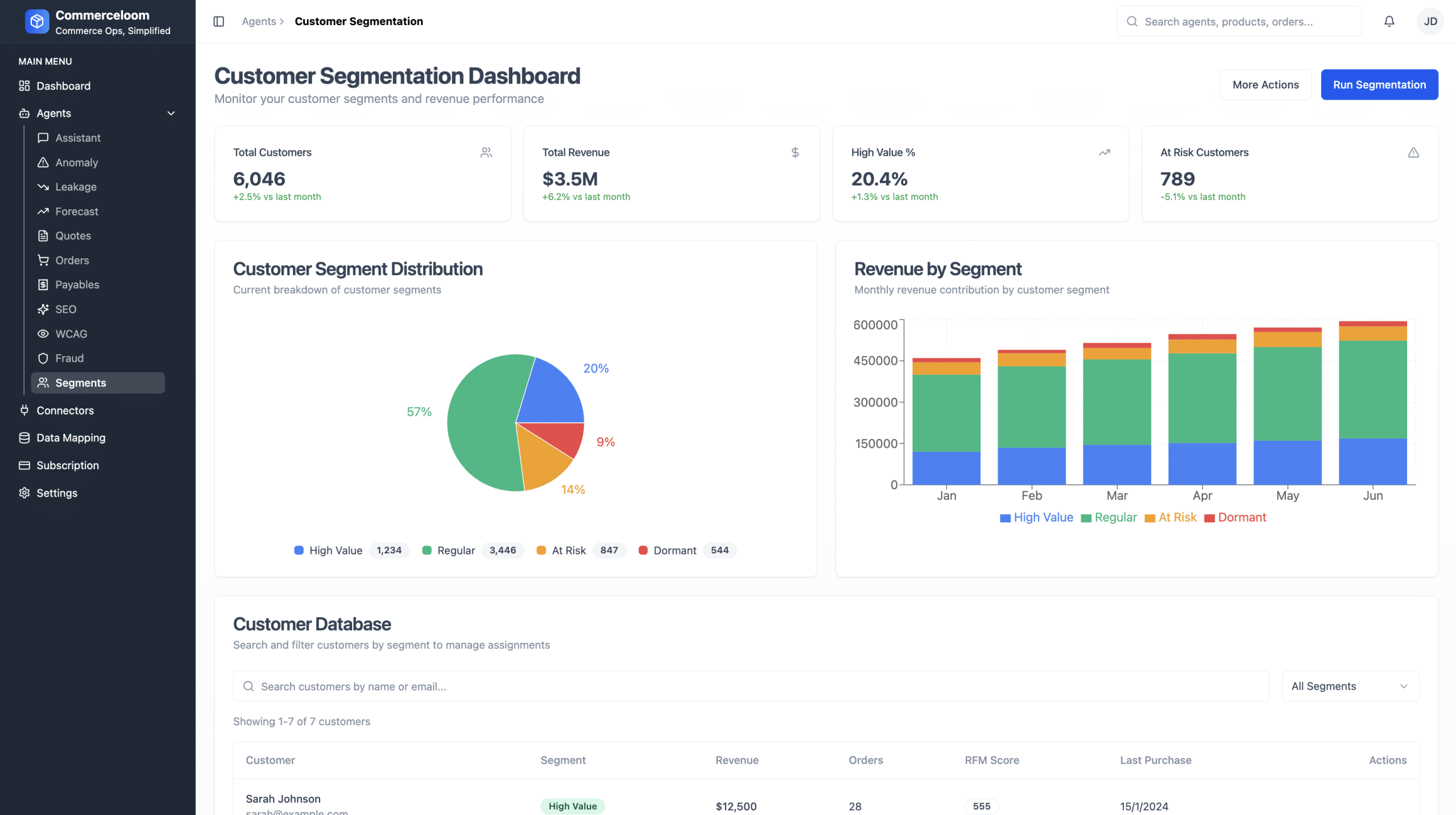Open the All Segments filter dropdown

click(1350, 686)
